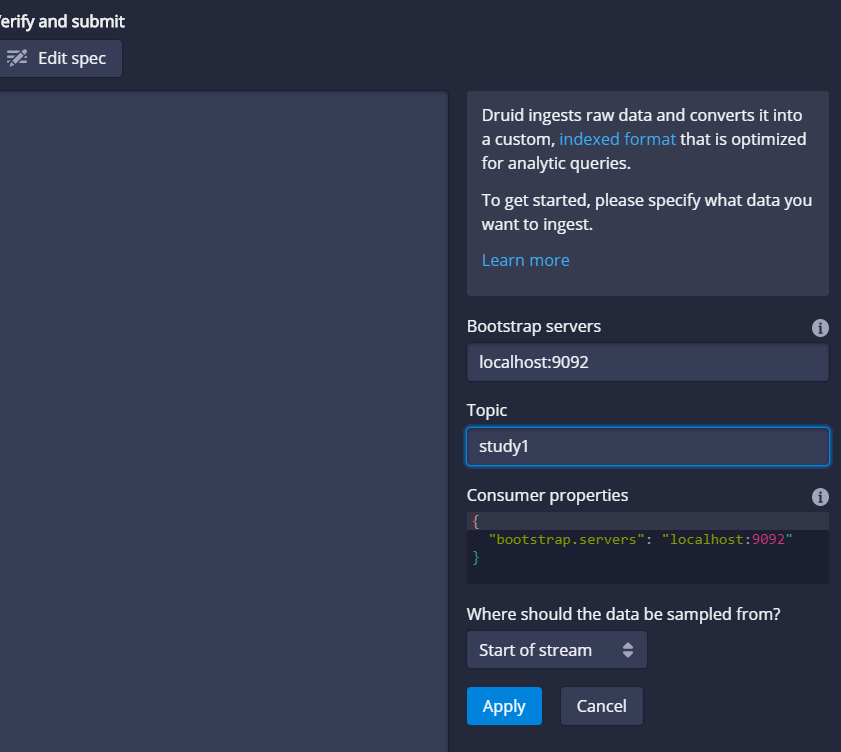This screenshot has width=841, height=752.
Task: Select the "Verify and submit" step
Action: pyautogui.click(x=62, y=21)
